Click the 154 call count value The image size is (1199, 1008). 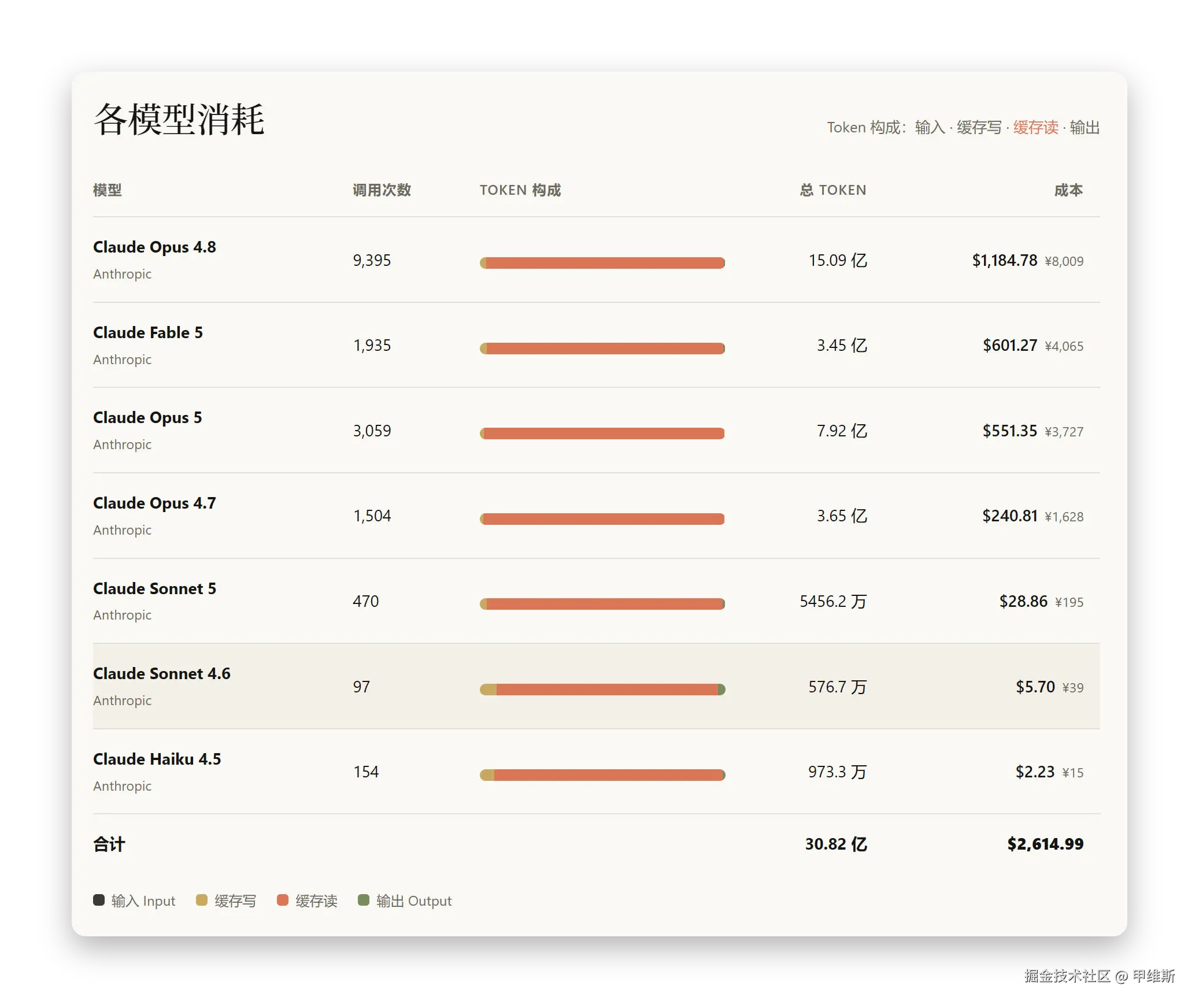366,772
